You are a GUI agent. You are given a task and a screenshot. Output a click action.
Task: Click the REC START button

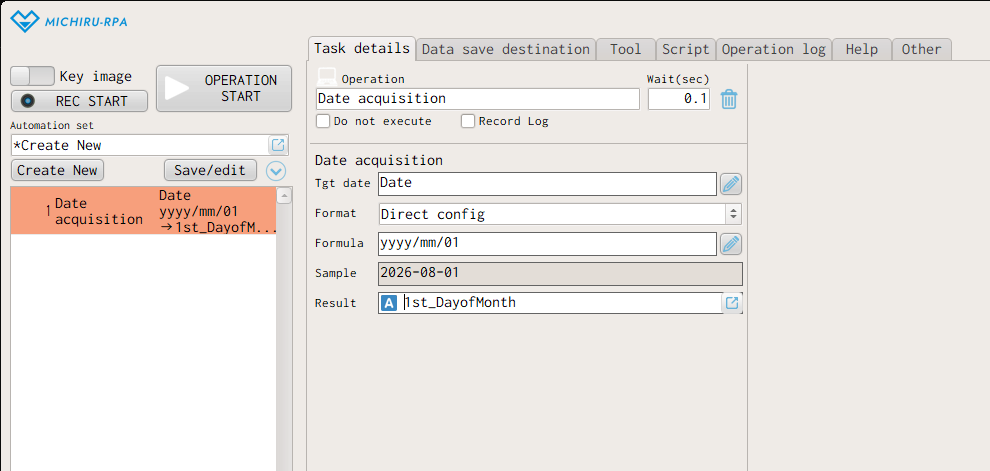point(80,101)
